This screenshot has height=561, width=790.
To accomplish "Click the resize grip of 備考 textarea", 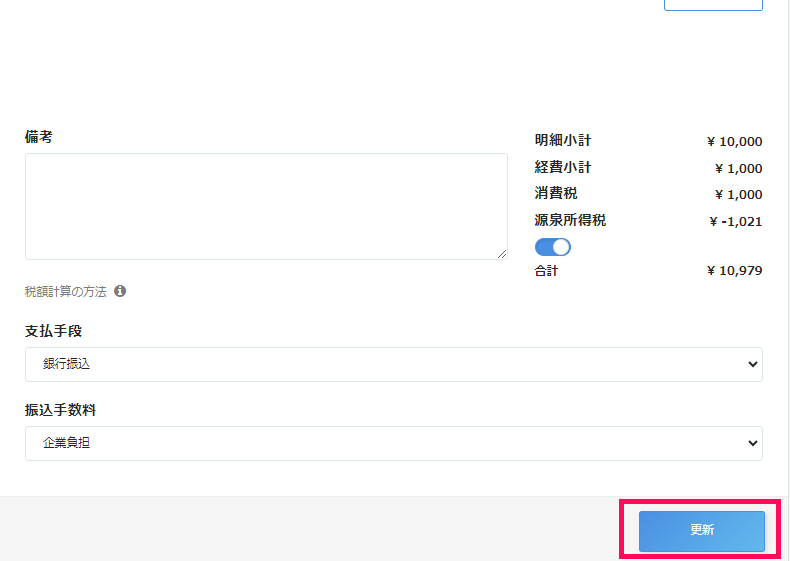I will [502, 254].
